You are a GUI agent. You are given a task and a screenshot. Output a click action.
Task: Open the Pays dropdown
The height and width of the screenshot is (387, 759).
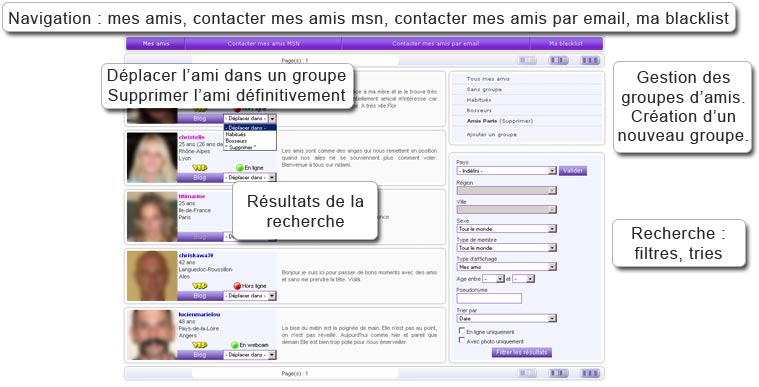pos(506,171)
